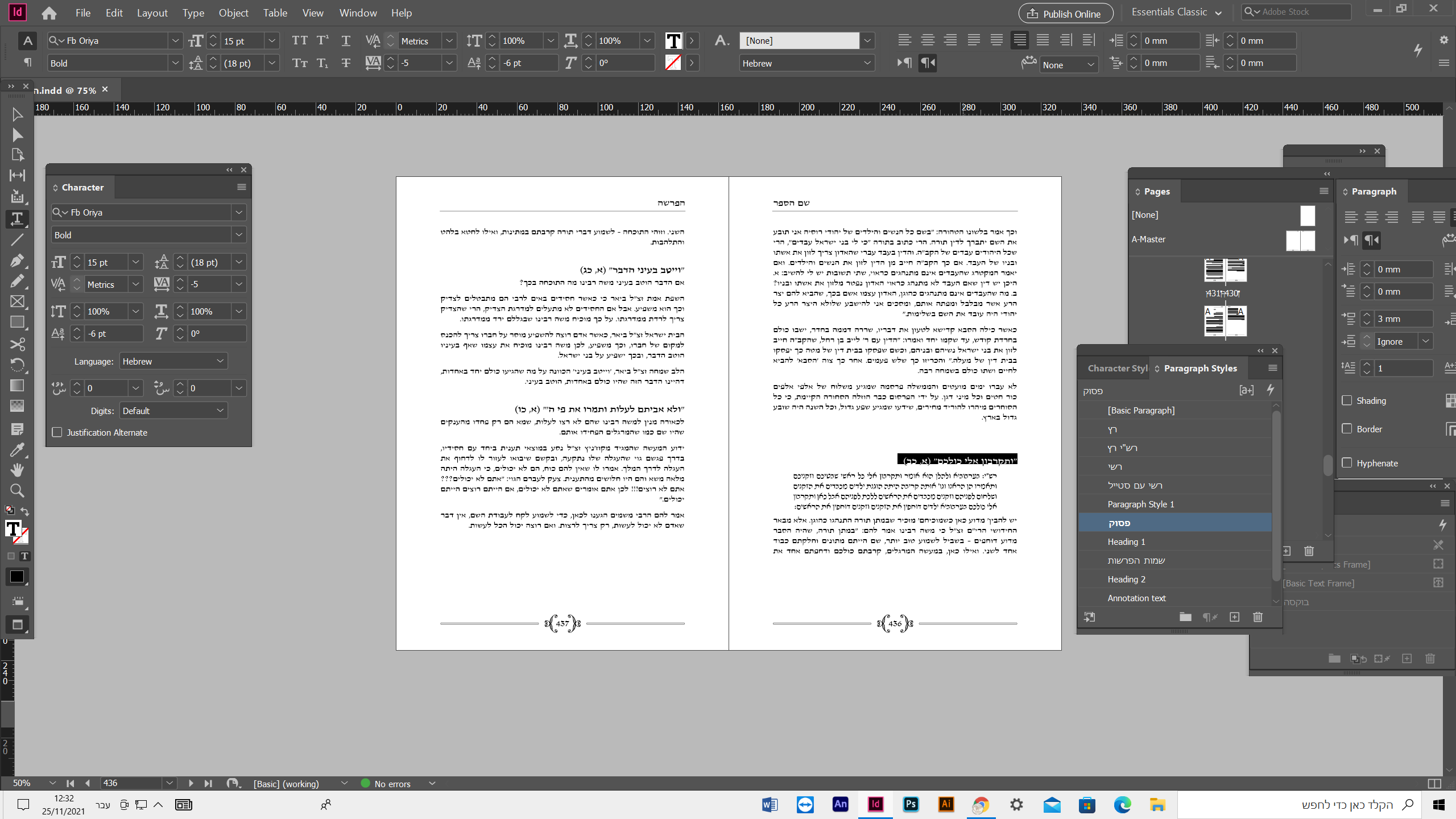Viewport: 1456px width, 819px height.
Task: Create new paragraph style plus icon
Action: tap(1234, 617)
